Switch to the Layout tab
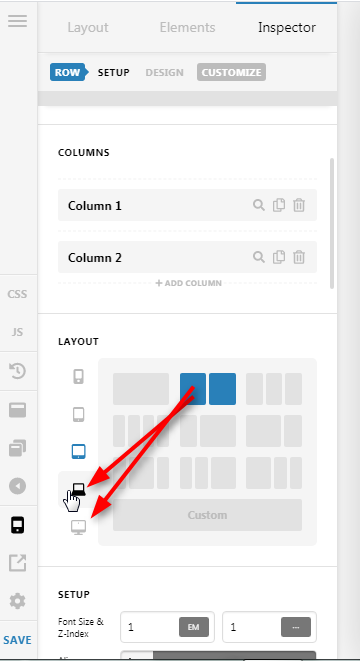Screen dimensions: 360x661 click(x=88, y=27)
